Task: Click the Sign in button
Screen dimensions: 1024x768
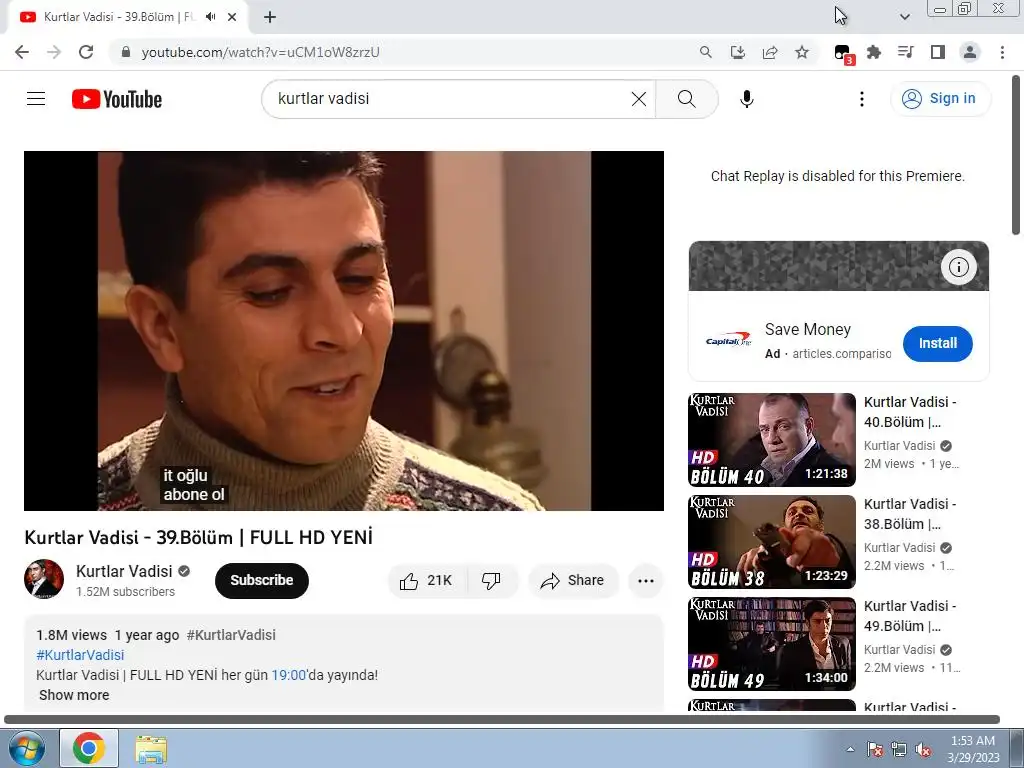Action: pos(940,99)
